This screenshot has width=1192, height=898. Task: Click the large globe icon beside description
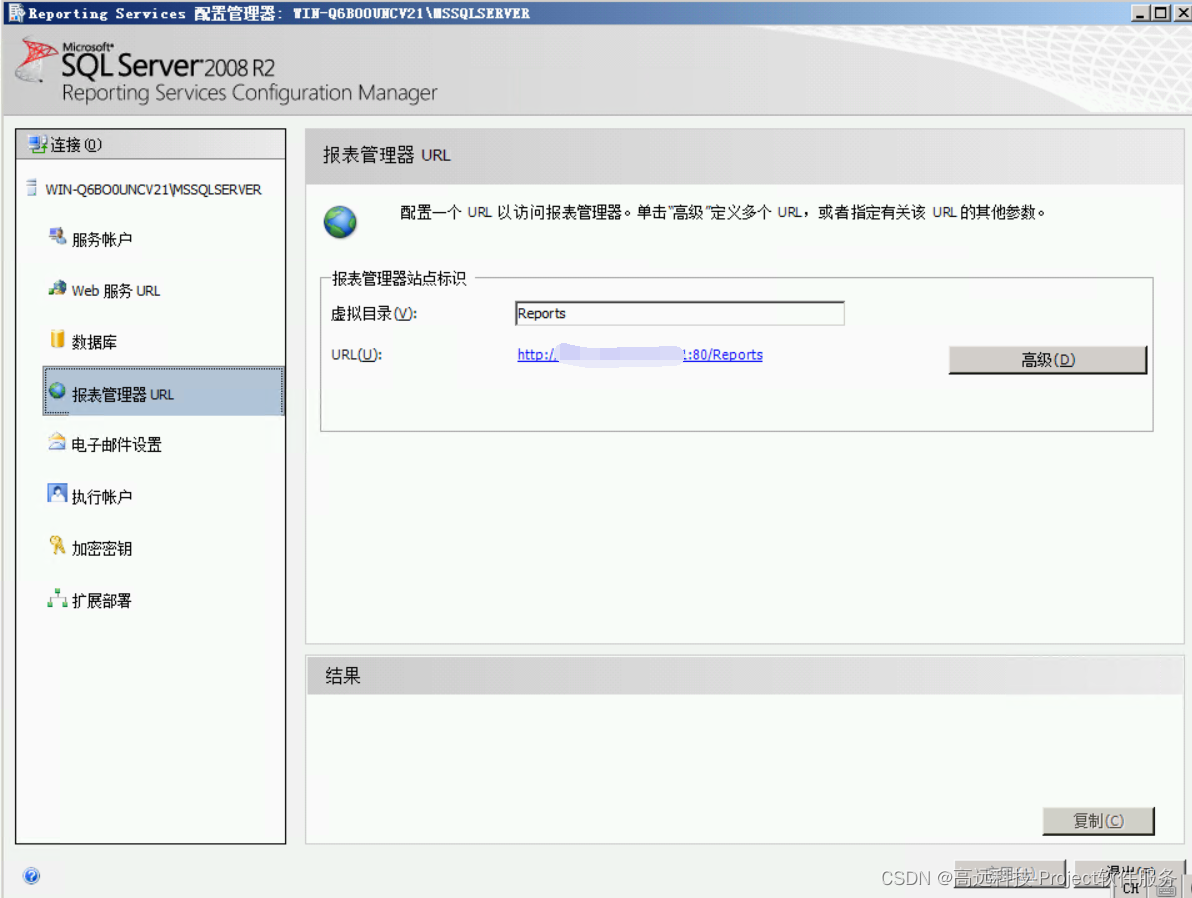[x=340, y=222]
